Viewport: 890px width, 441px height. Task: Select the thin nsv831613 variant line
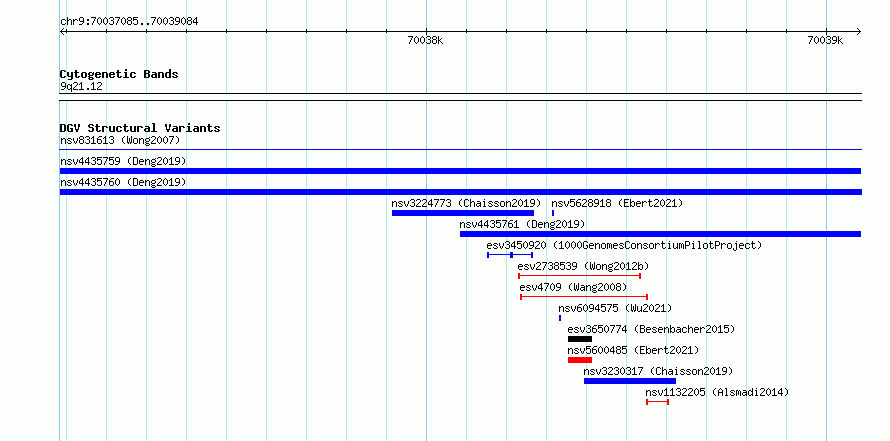click(x=460, y=150)
